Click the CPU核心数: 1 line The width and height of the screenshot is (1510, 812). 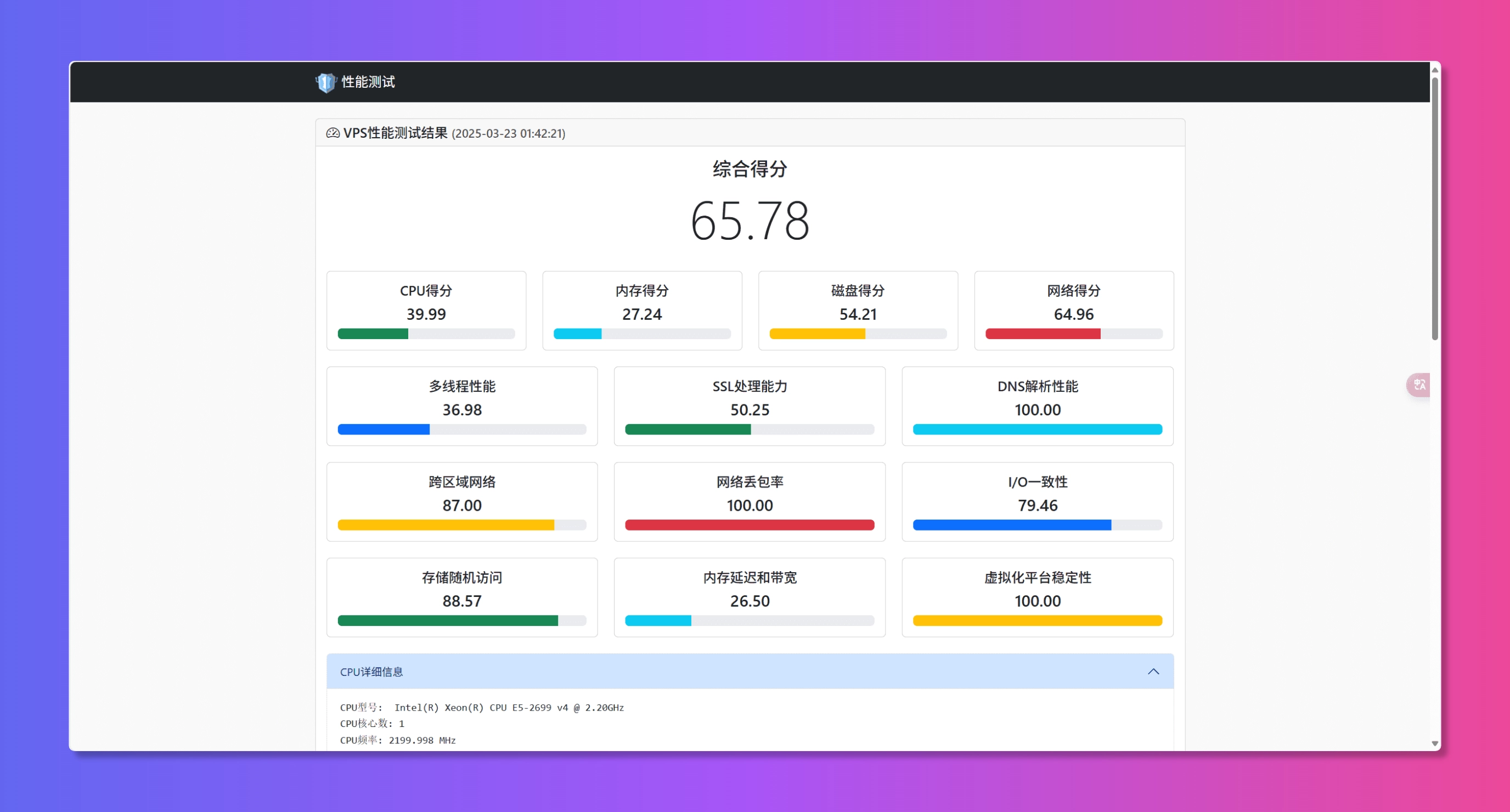click(x=372, y=724)
